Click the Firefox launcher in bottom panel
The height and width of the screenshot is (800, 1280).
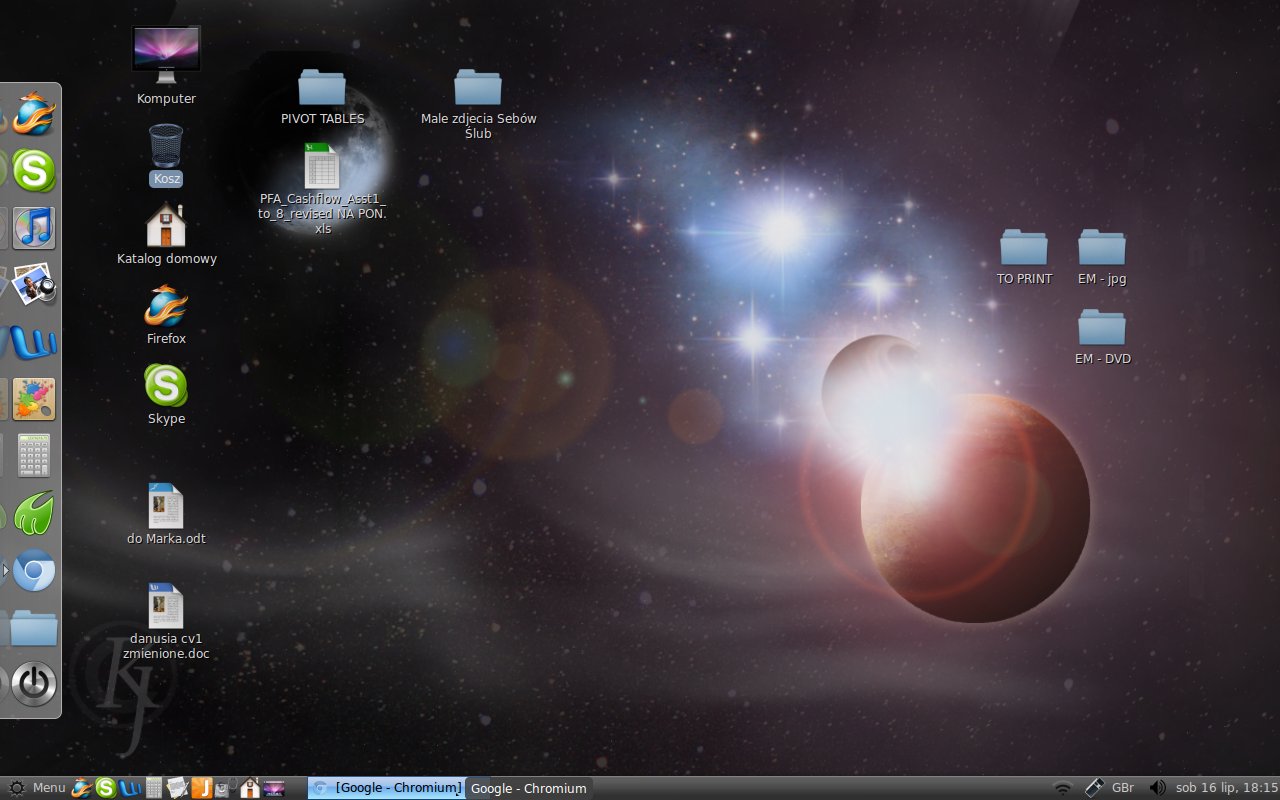point(81,788)
